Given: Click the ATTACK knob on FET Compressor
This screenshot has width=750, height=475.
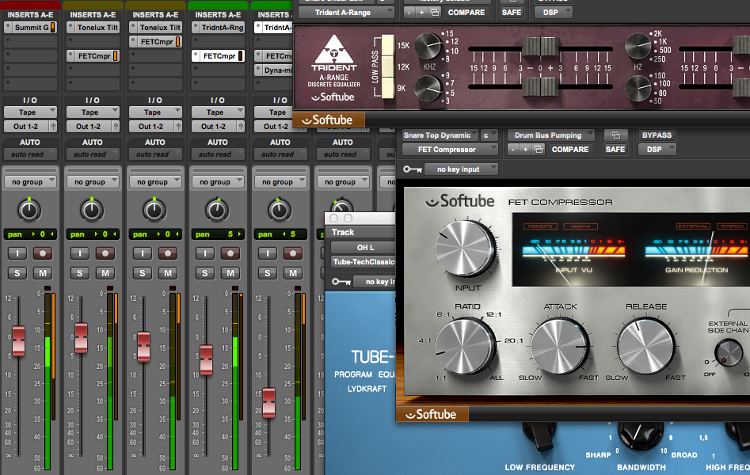Looking at the screenshot, I should [560, 346].
